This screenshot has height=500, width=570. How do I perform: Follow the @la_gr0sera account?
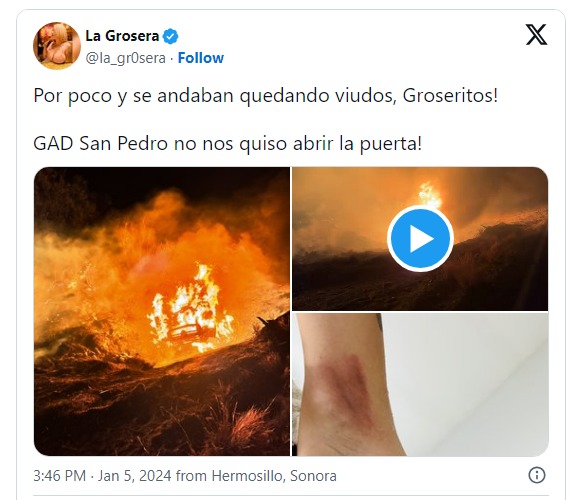click(x=201, y=58)
